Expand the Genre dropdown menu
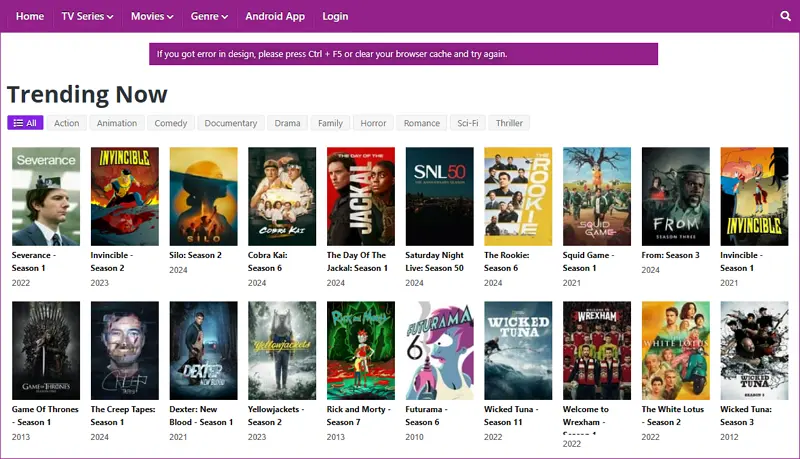This screenshot has width=800, height=459. pyautogui.click(x=209, y=16)
